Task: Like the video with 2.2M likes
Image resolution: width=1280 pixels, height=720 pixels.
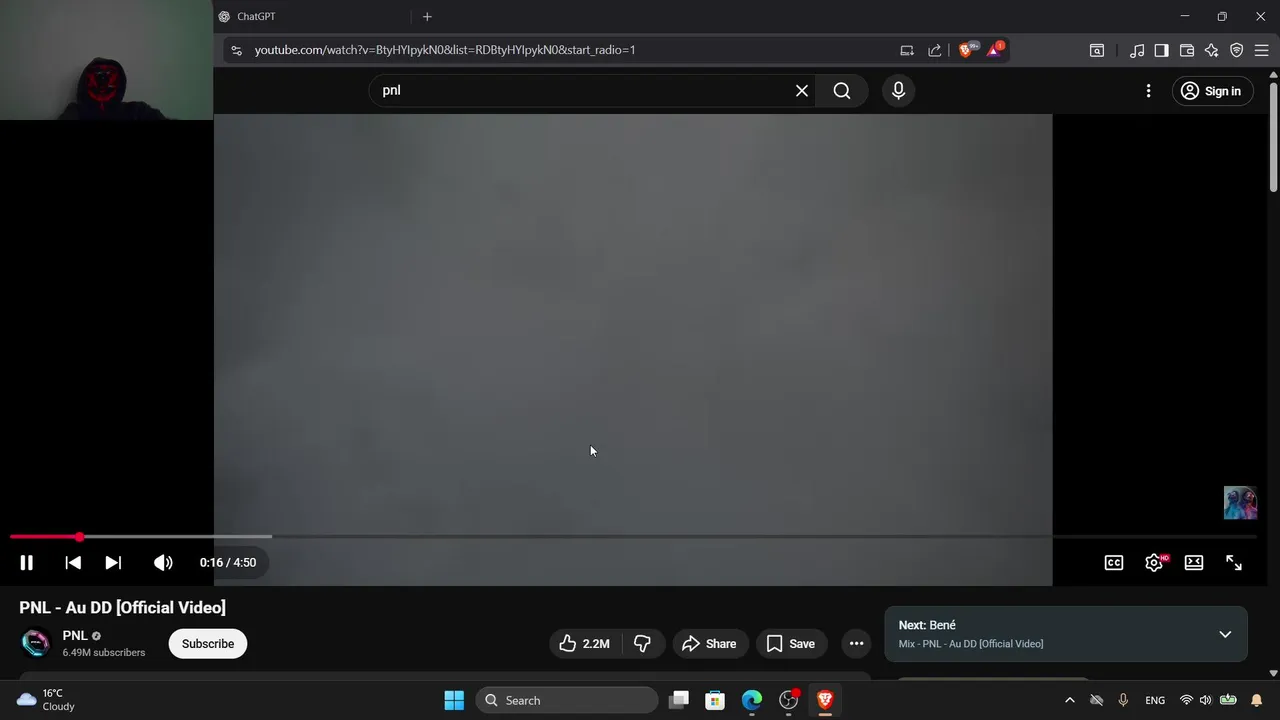Action: (x=585, y=644)
